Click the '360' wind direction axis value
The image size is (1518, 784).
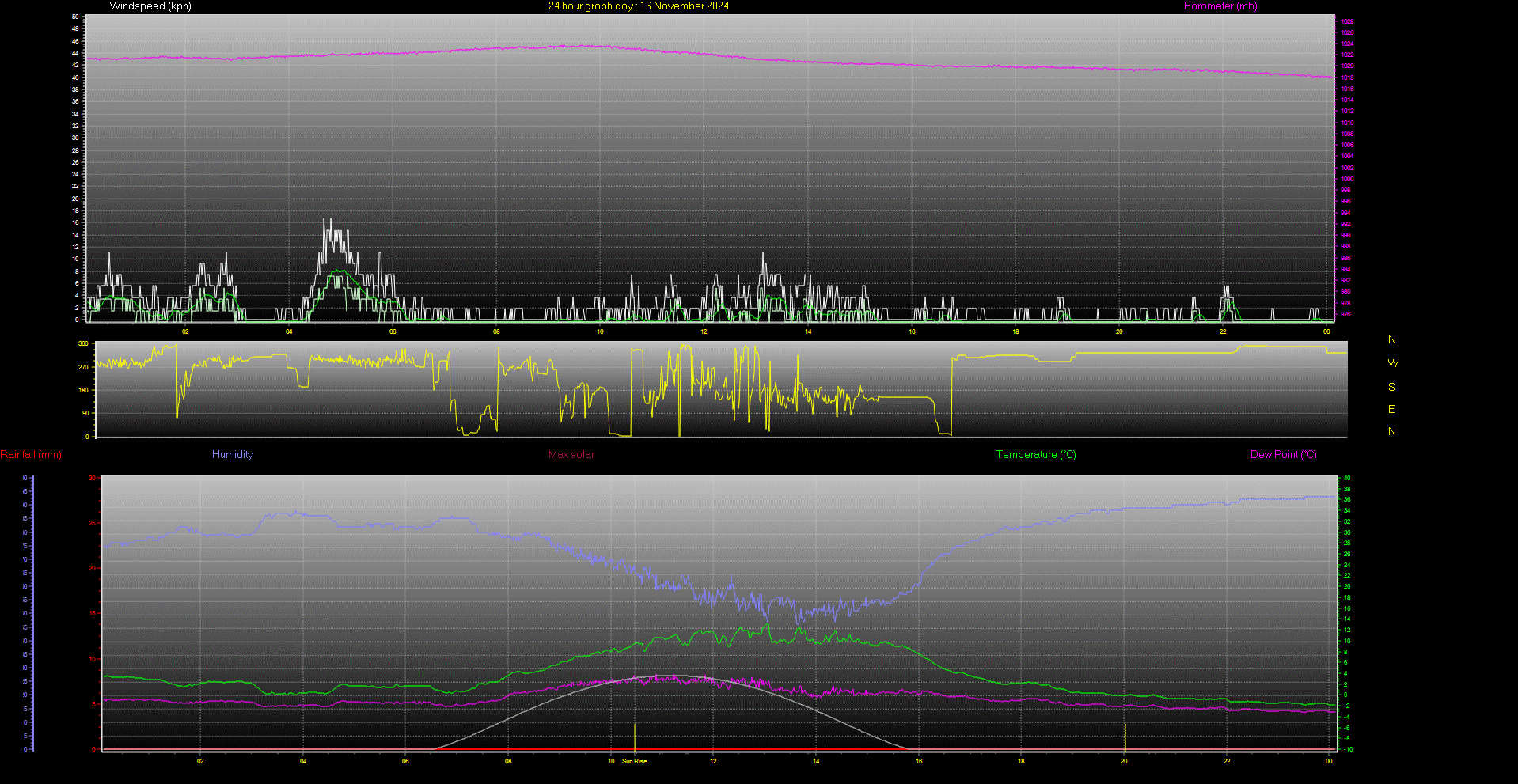click(83, 344)
